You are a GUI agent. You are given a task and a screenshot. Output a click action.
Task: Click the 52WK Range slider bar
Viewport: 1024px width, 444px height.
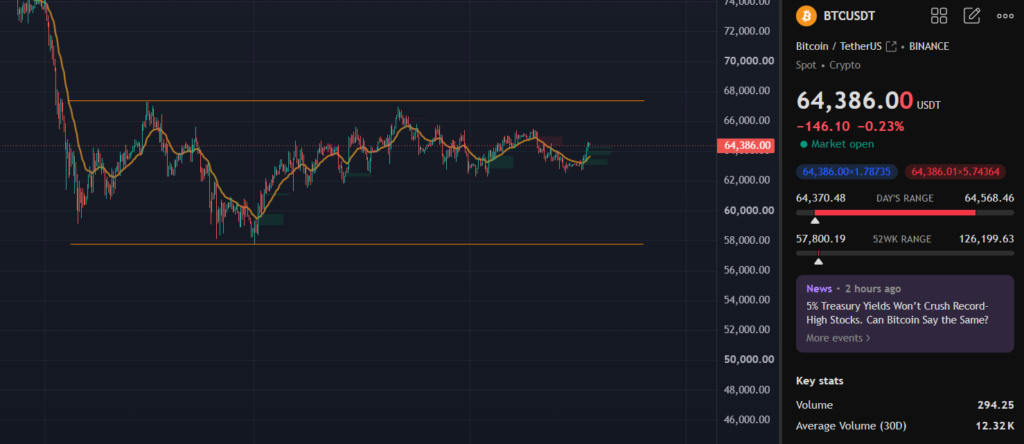(x=905, y=253)
